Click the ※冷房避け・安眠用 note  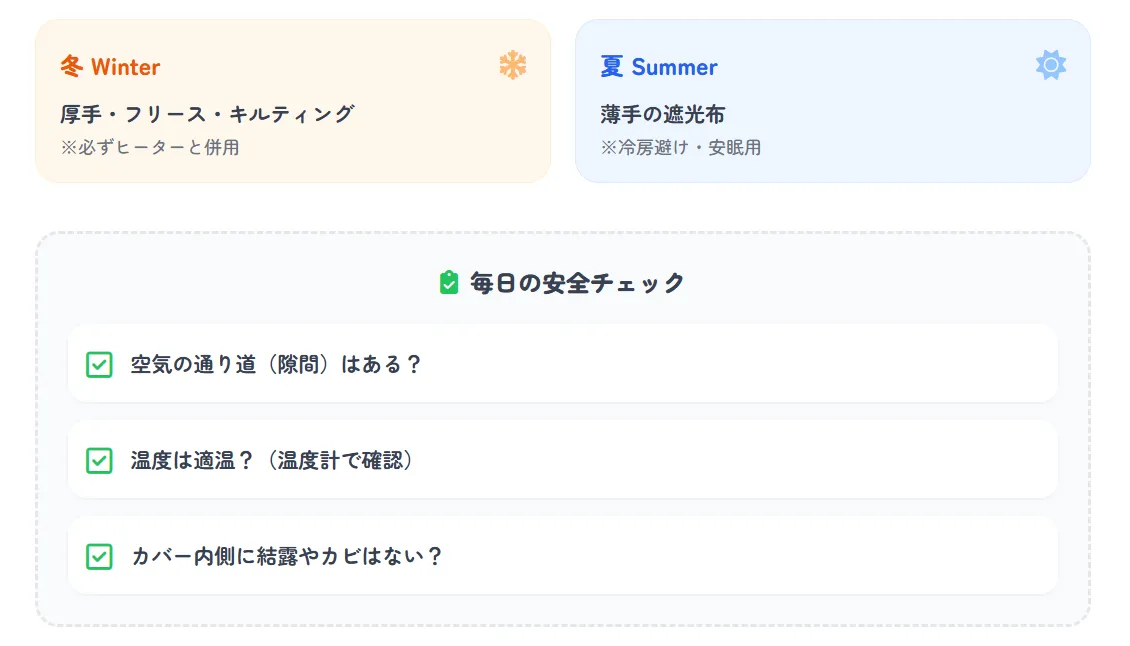pyautogui.click(x=681, y=147)
